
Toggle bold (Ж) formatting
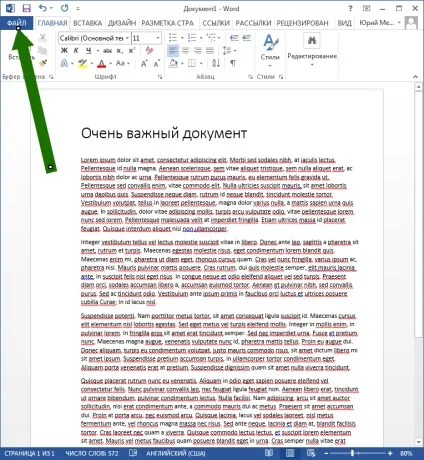coord(64,51)
